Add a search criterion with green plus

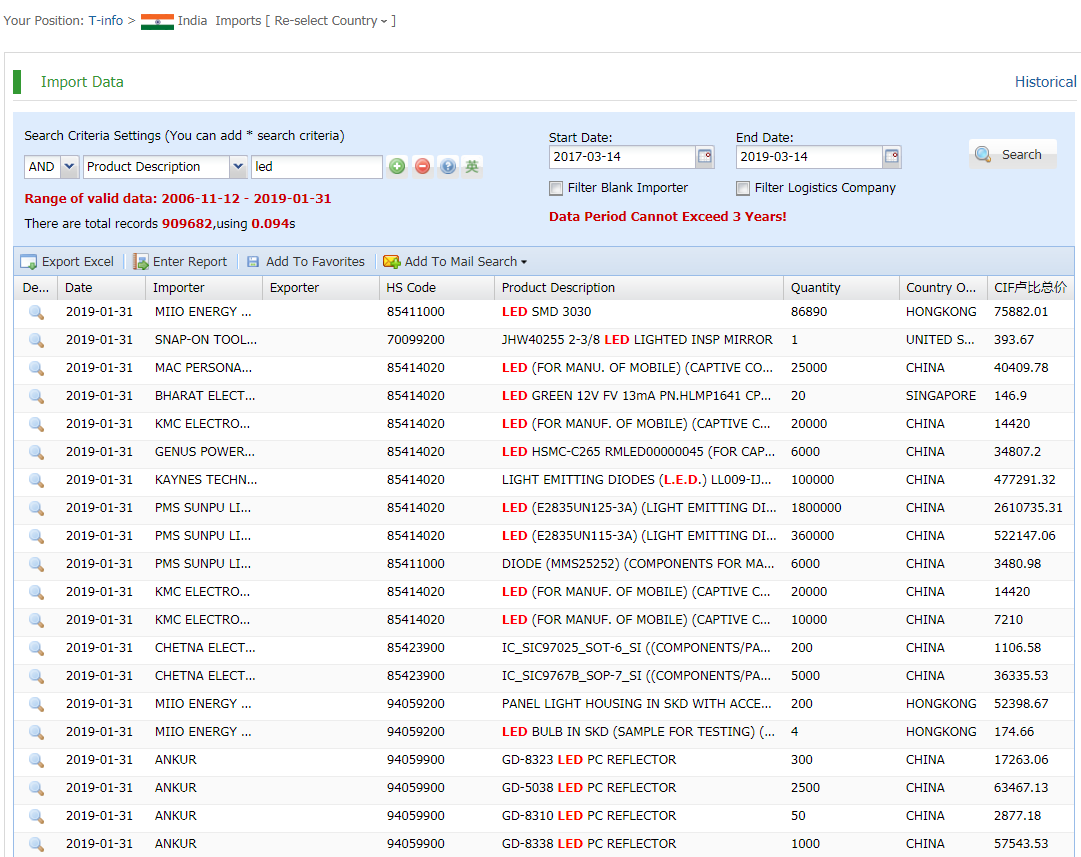tap(397, 167)
